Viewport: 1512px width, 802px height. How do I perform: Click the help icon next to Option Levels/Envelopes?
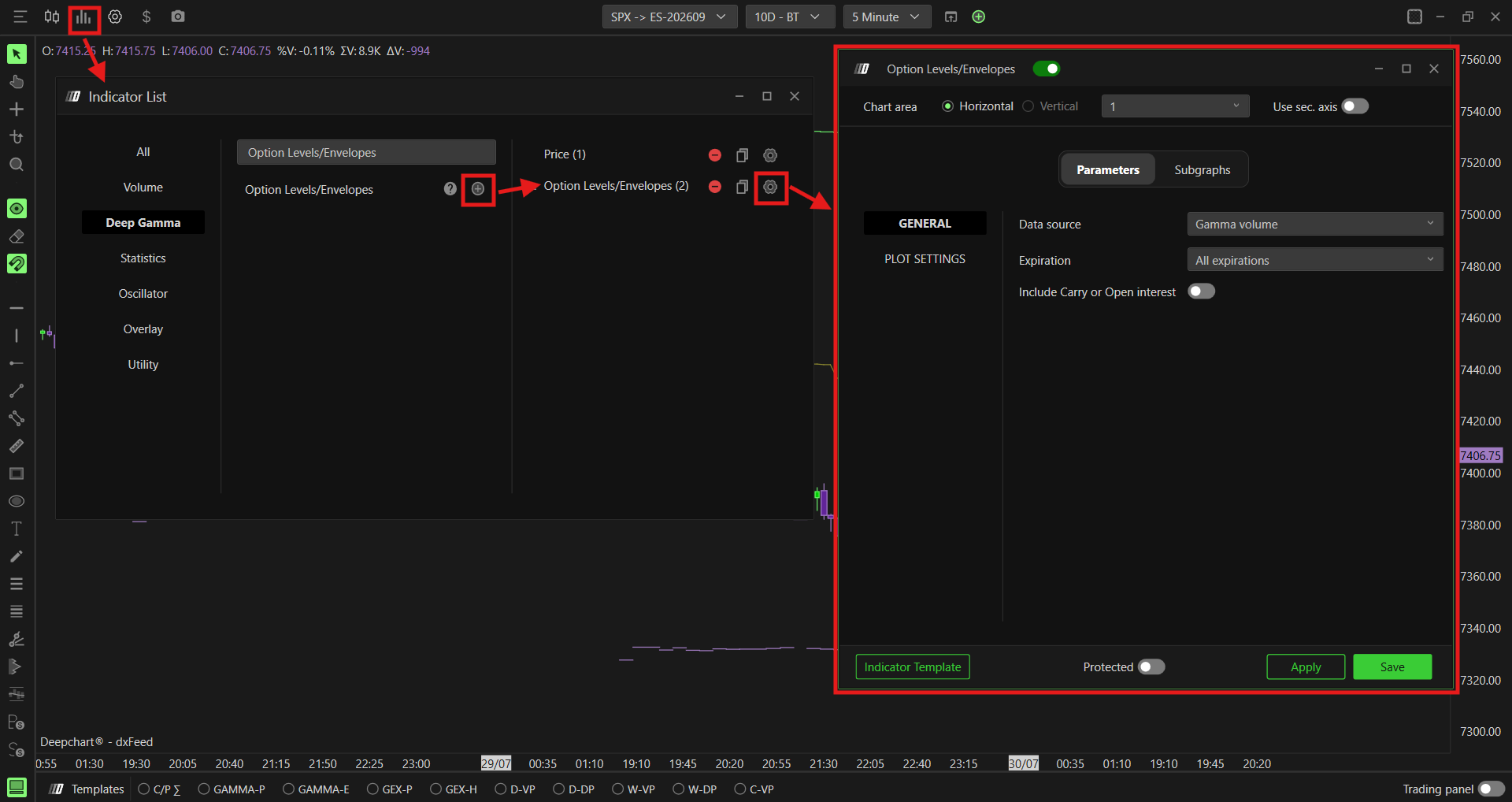click(x=450, y=189)
